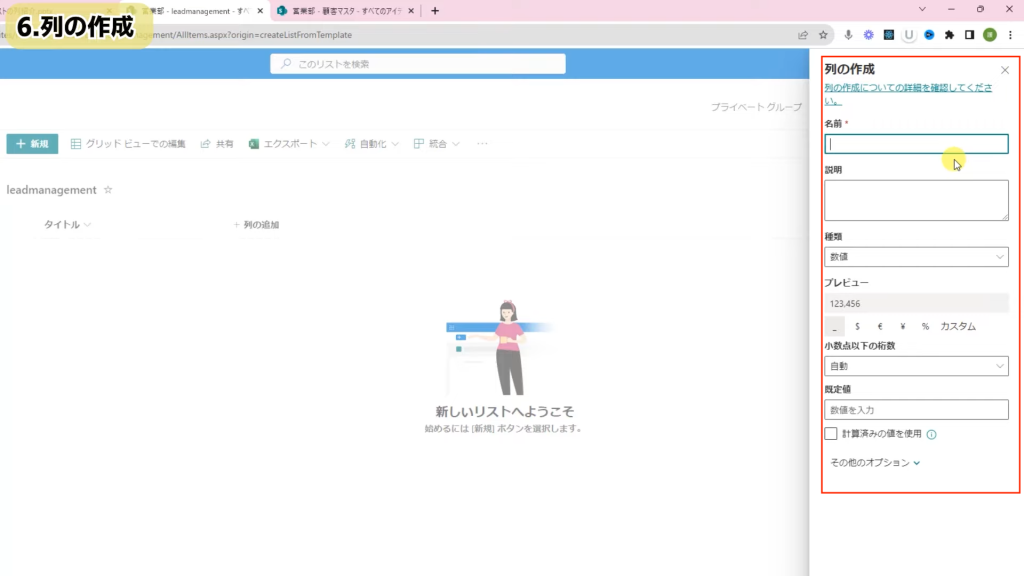
Task: Open the 小数点以下の桁数 dropdown
Action: [916, 366]
